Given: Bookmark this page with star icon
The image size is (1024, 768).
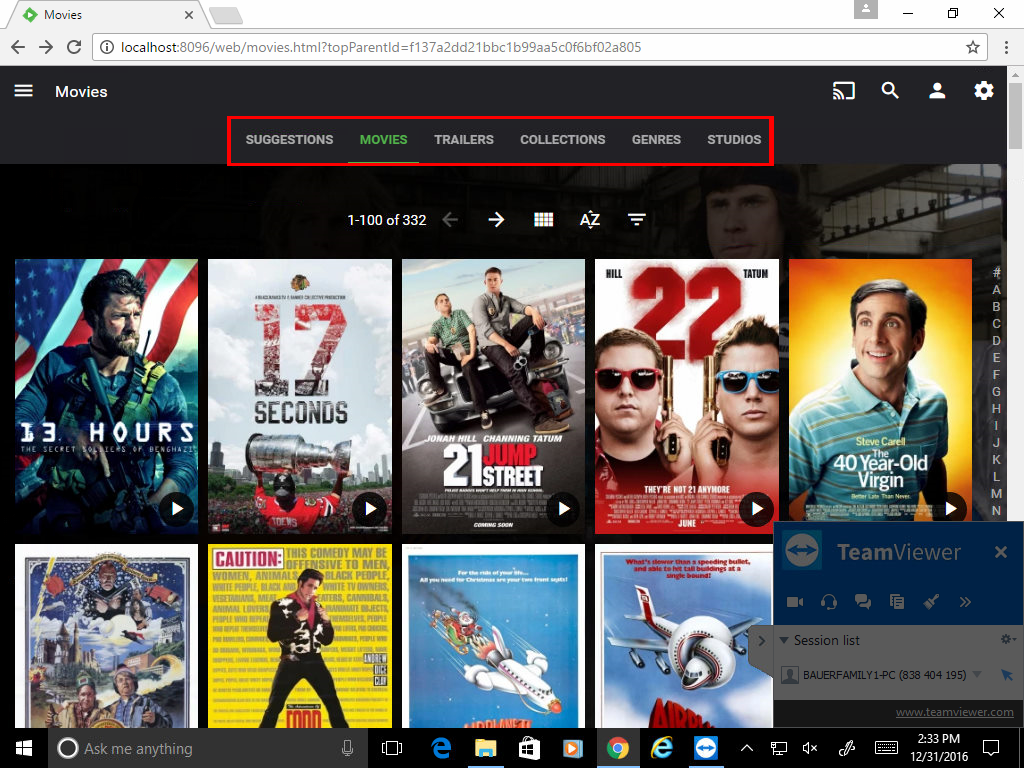Looking at the screenshot, I should tap(972, 47).
